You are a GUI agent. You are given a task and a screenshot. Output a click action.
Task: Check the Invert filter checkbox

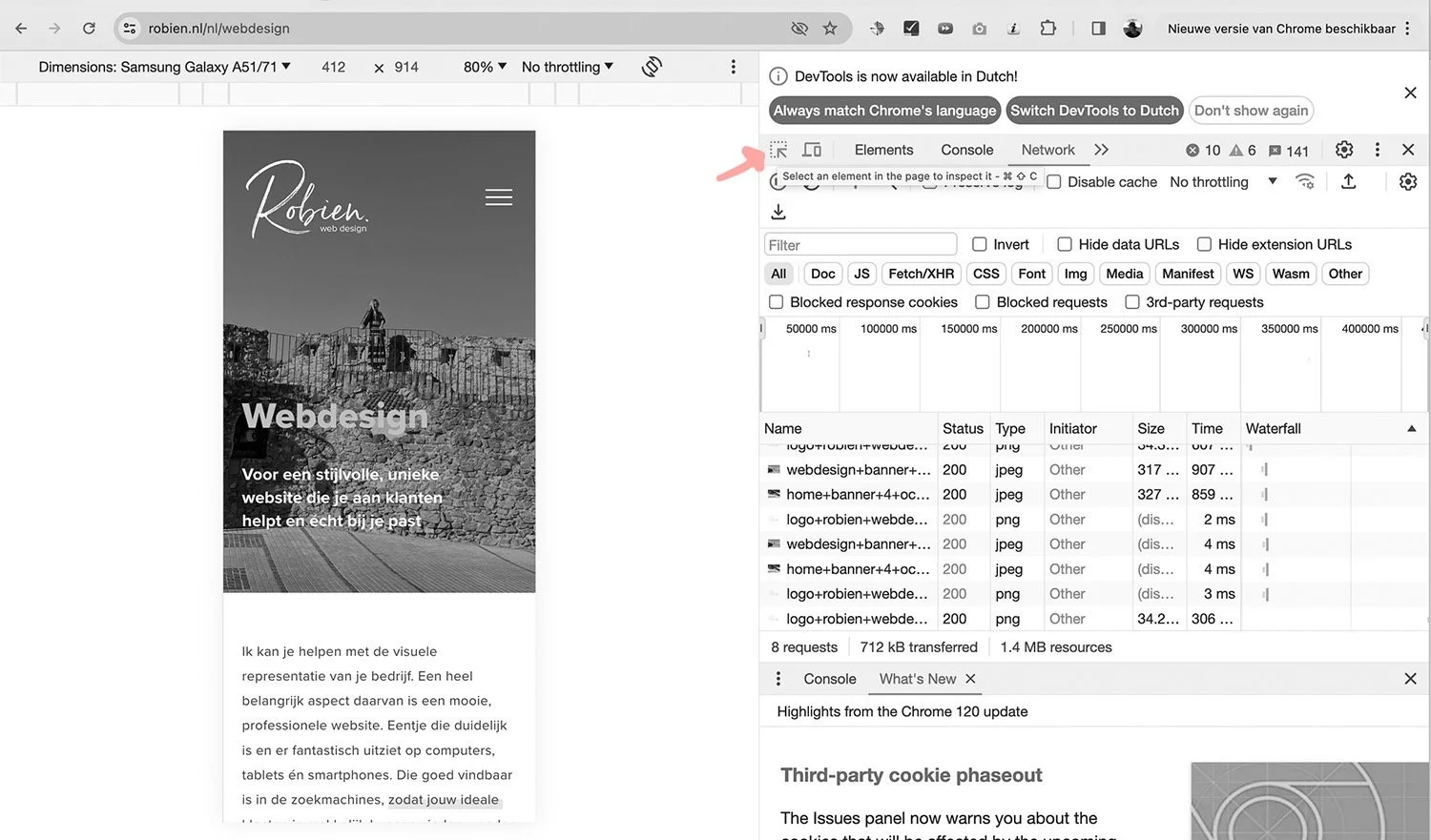point(980,244)
